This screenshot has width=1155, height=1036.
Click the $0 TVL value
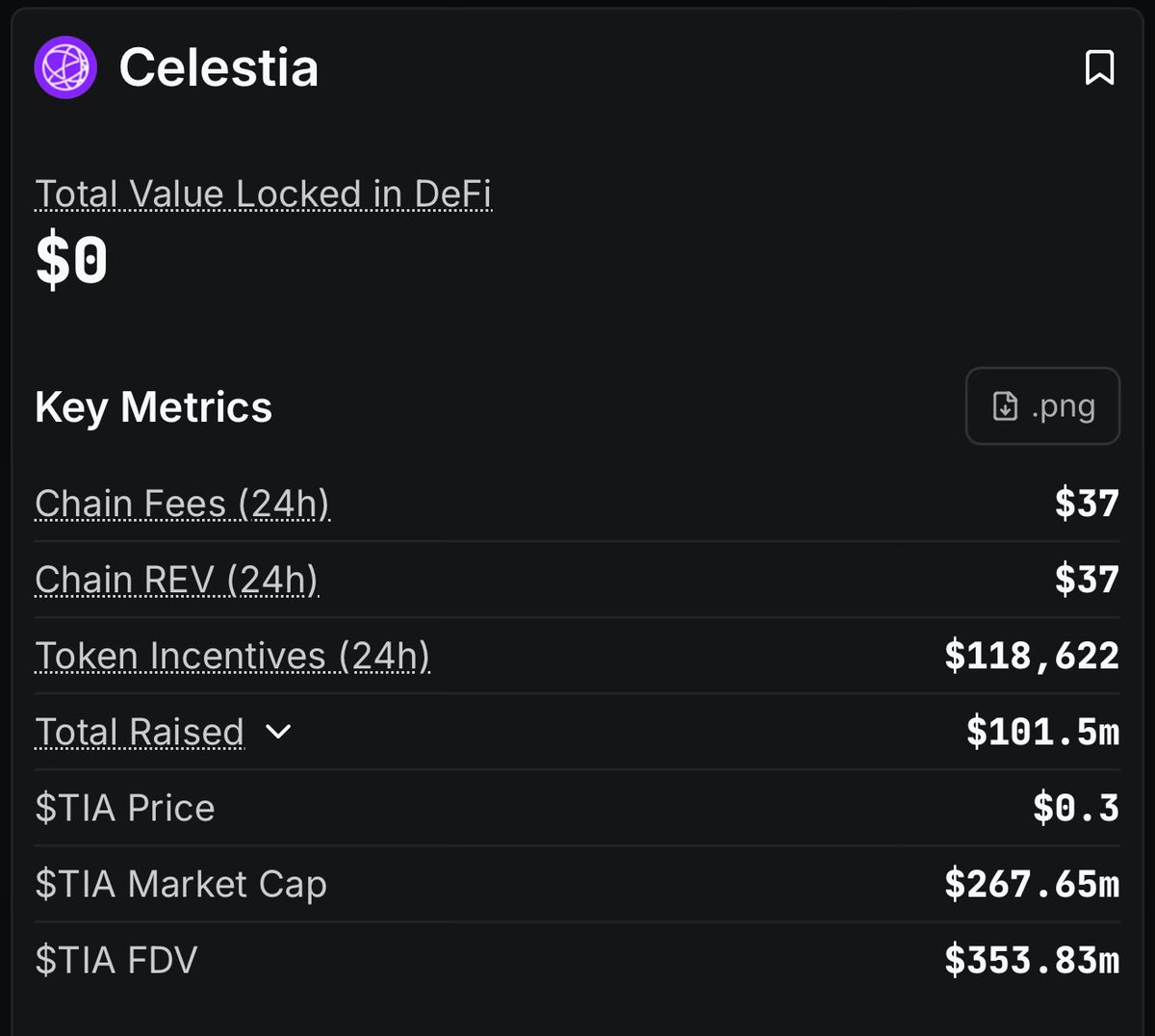coord(71,261)
